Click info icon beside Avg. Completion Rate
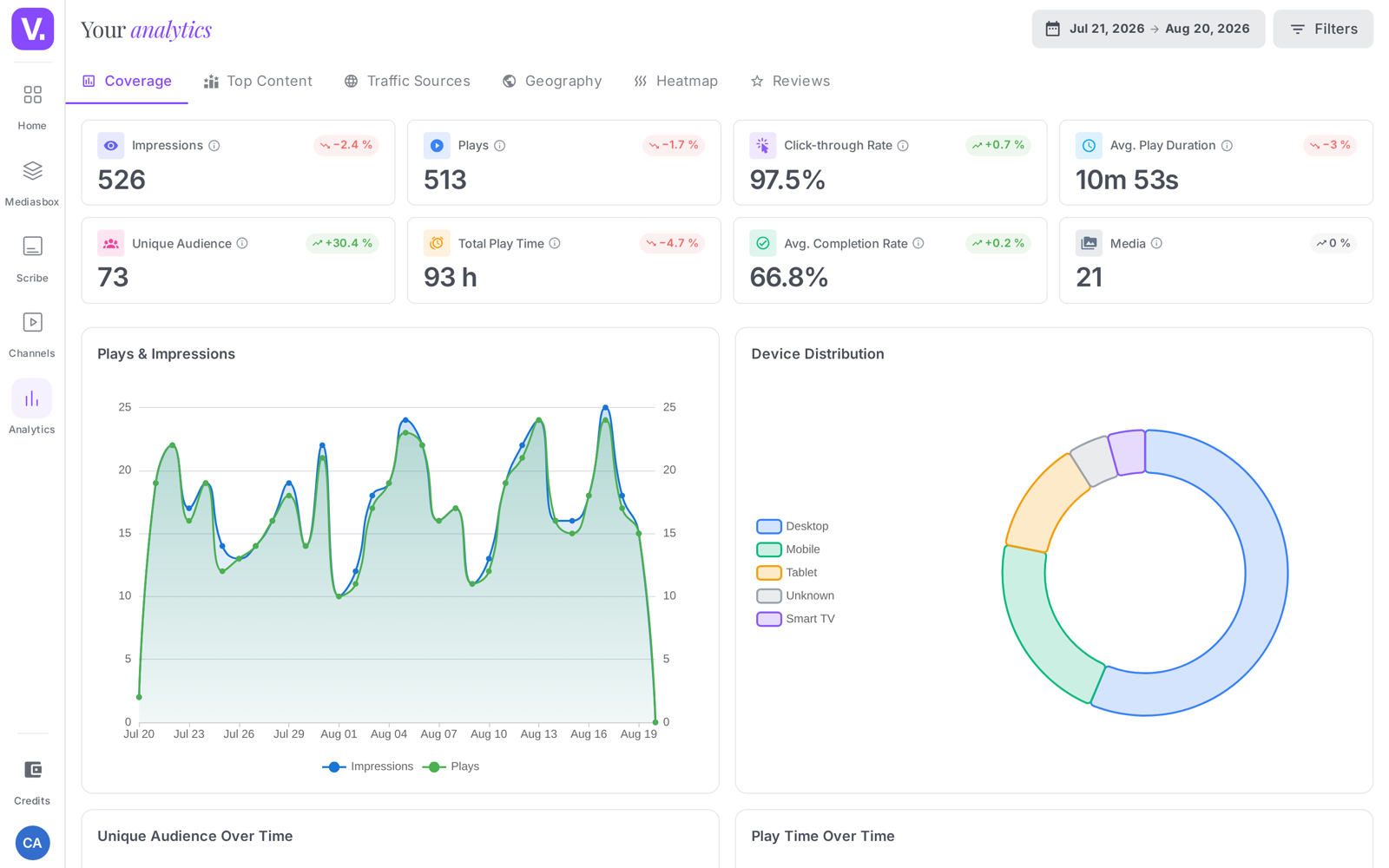Screen dimensions: 1389x868 coord(918,244)
